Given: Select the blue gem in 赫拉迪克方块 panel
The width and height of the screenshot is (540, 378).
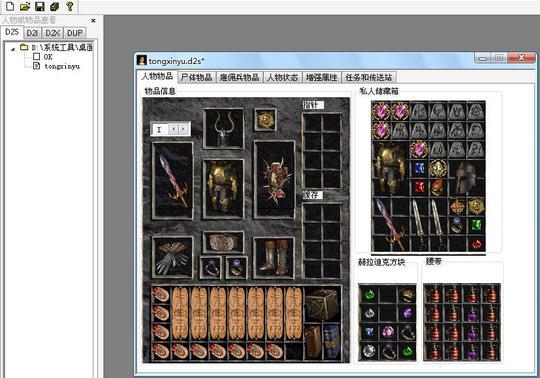Looking at the screenshot, I should 369,332.
